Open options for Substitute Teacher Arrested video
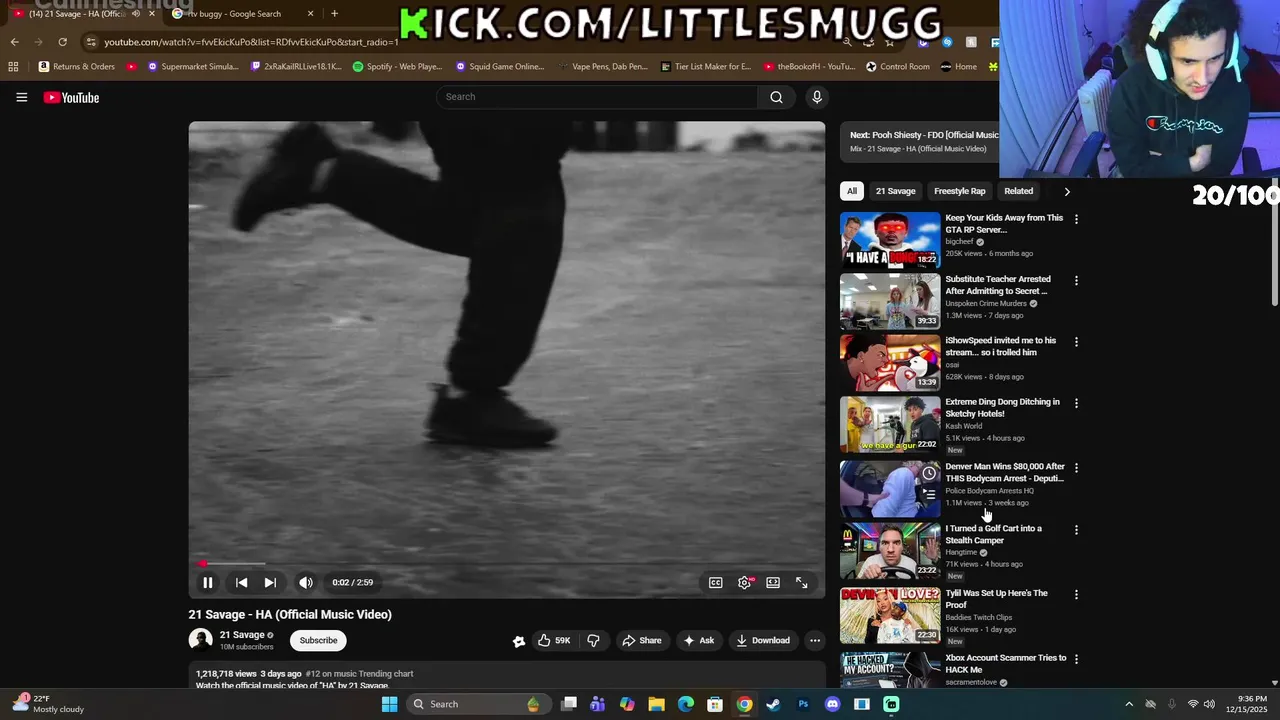This screenshot has height=720, width=1280. 1076,280
